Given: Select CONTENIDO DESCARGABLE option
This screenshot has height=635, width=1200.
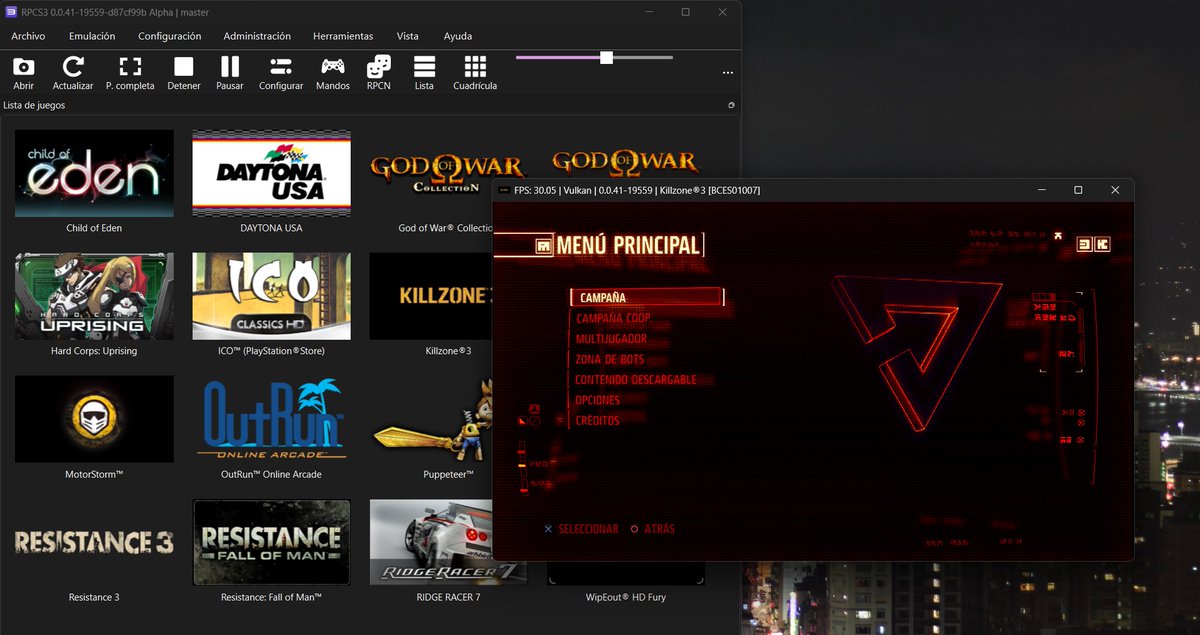Looking at the screenshot, I should [x=636, y=380].
